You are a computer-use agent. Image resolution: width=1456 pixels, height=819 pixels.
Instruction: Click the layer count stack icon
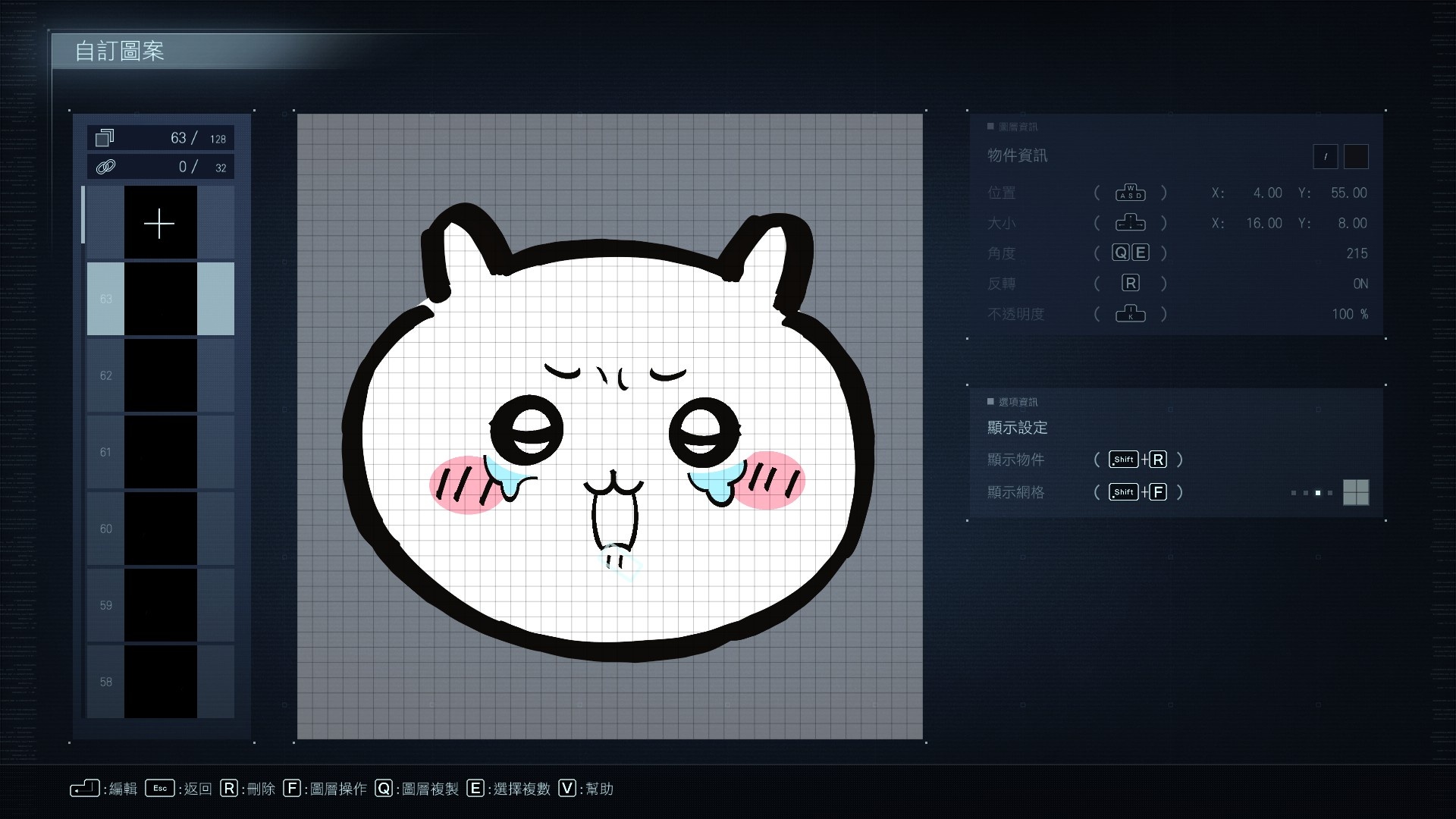[105, 138]
